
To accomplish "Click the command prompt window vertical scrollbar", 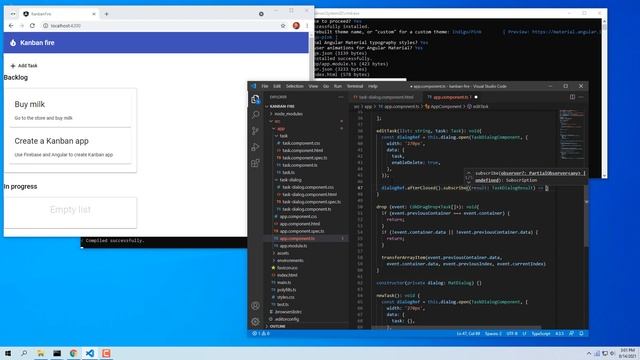I will pos(604,98).
